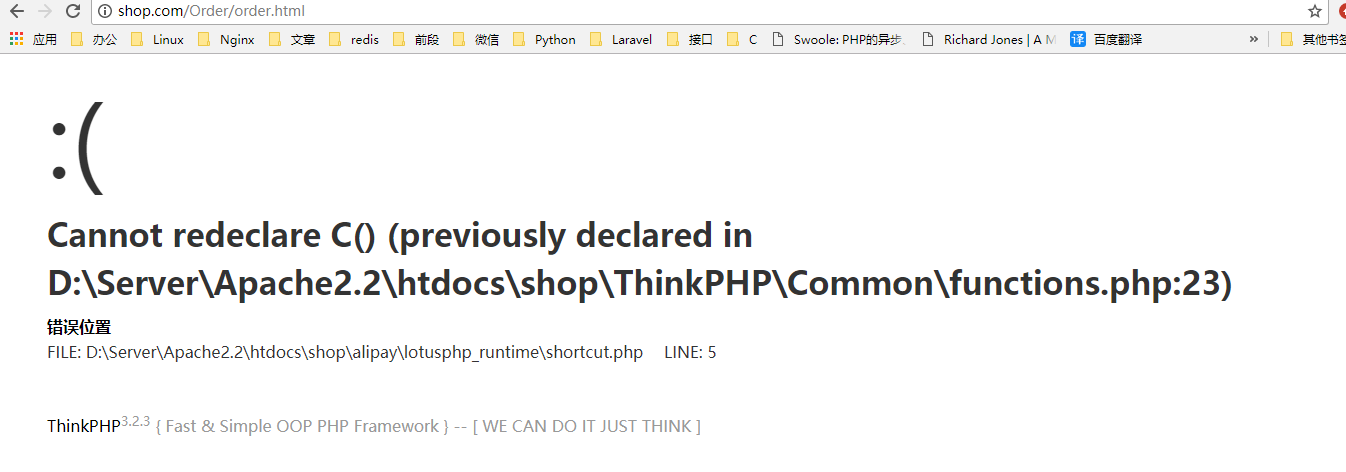Viewport: 1346px width, 472px height.
Task: Bookmark this page with the star icon
Action: click(1314, 11)
